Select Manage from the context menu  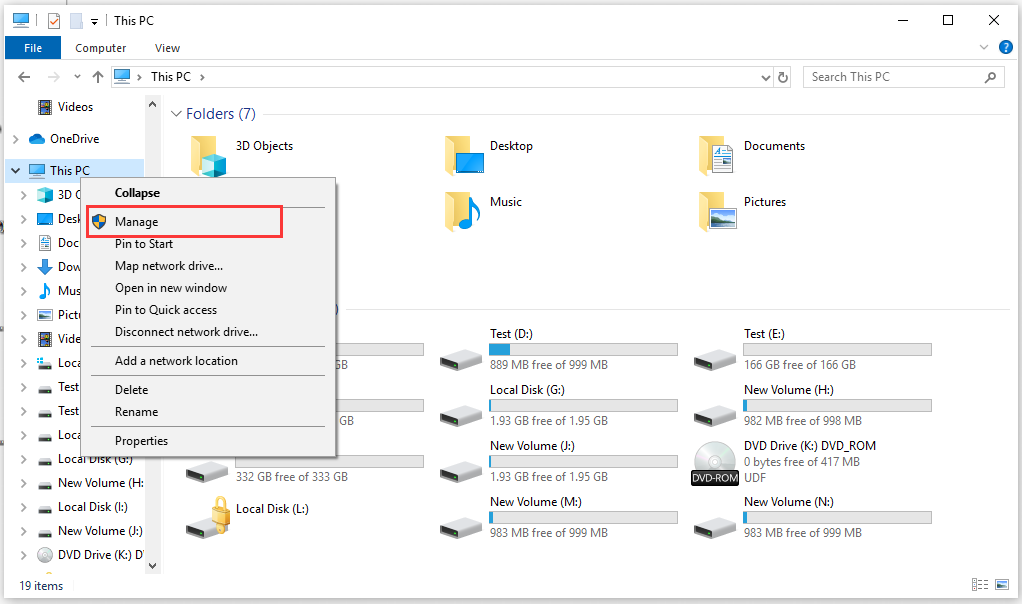[136, 222]
